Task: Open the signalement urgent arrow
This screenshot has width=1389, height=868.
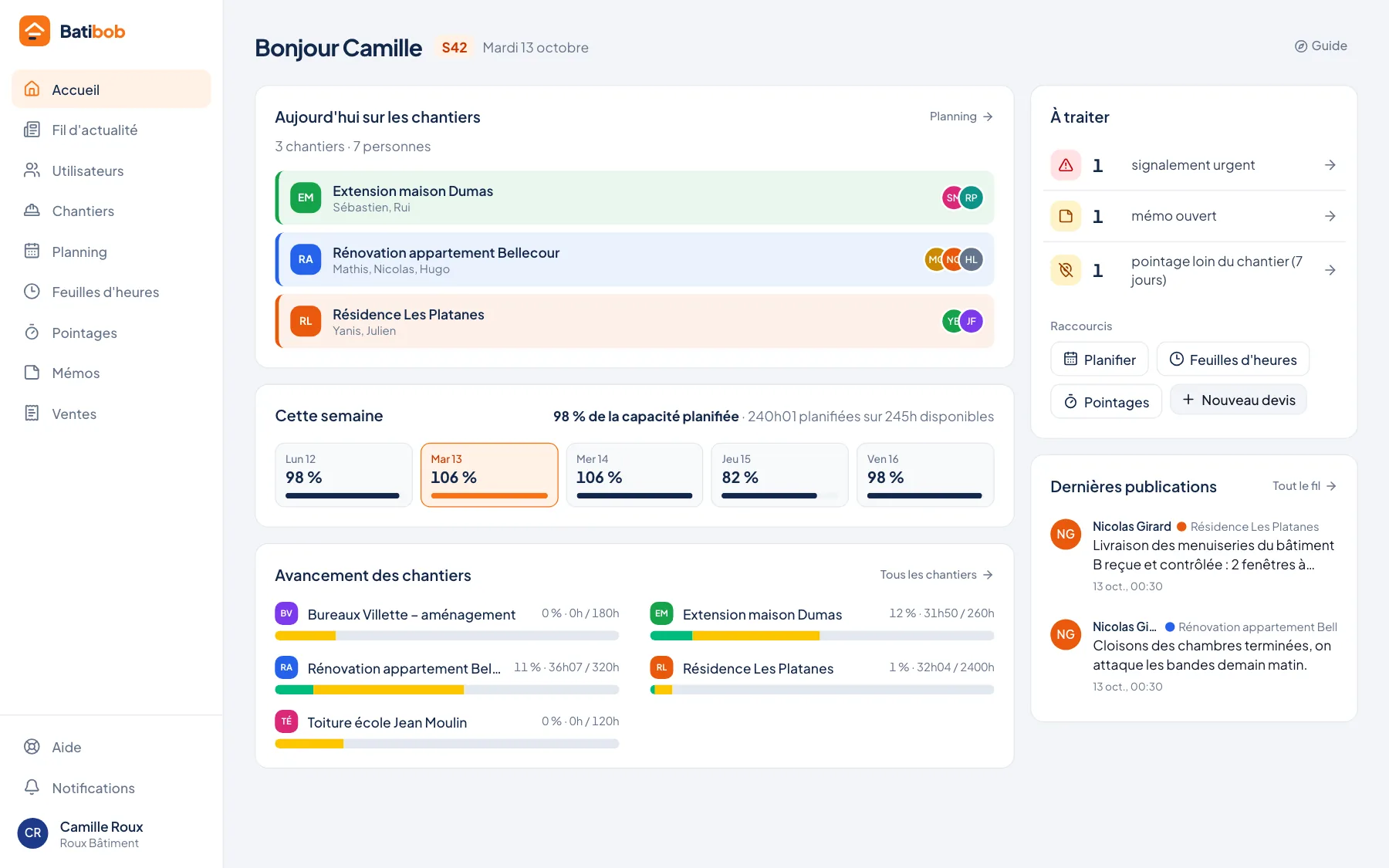Action: (1330, 165)
